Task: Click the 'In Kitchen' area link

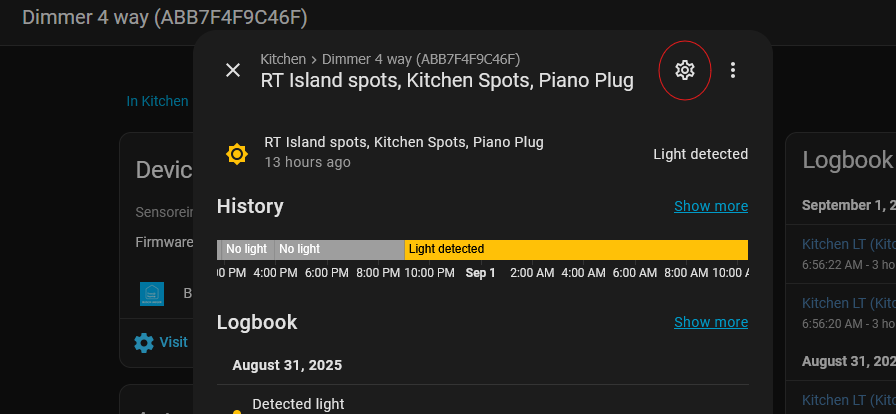Action: tap(157, 101)
